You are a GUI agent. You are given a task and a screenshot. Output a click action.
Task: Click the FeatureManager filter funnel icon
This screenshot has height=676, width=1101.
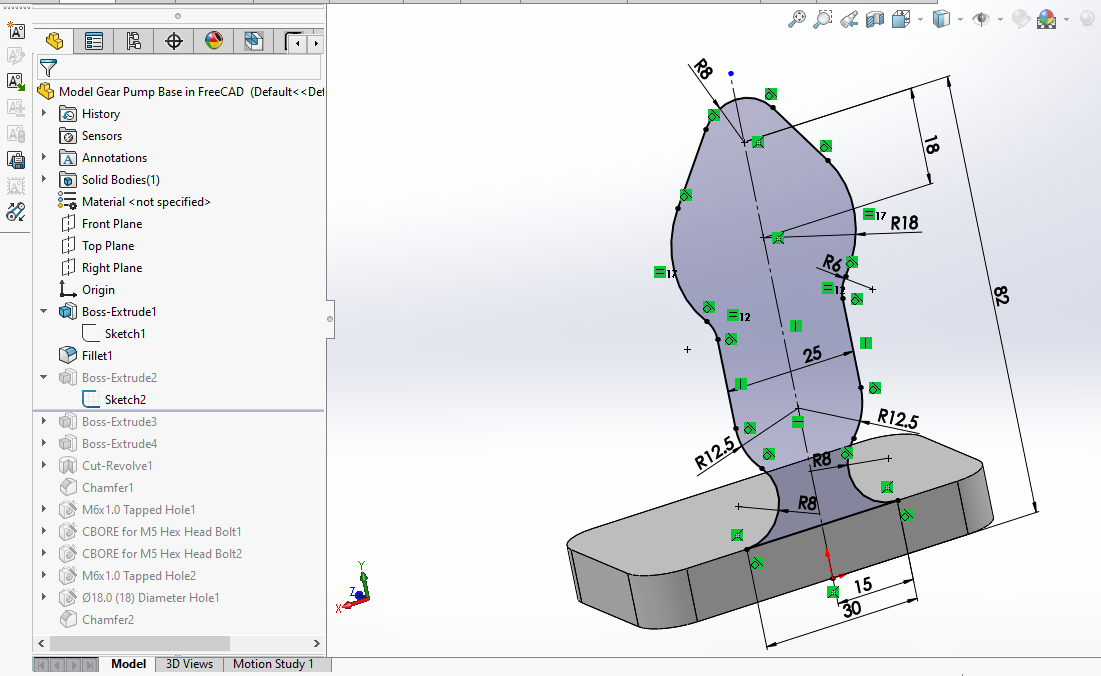coord(47,67)
